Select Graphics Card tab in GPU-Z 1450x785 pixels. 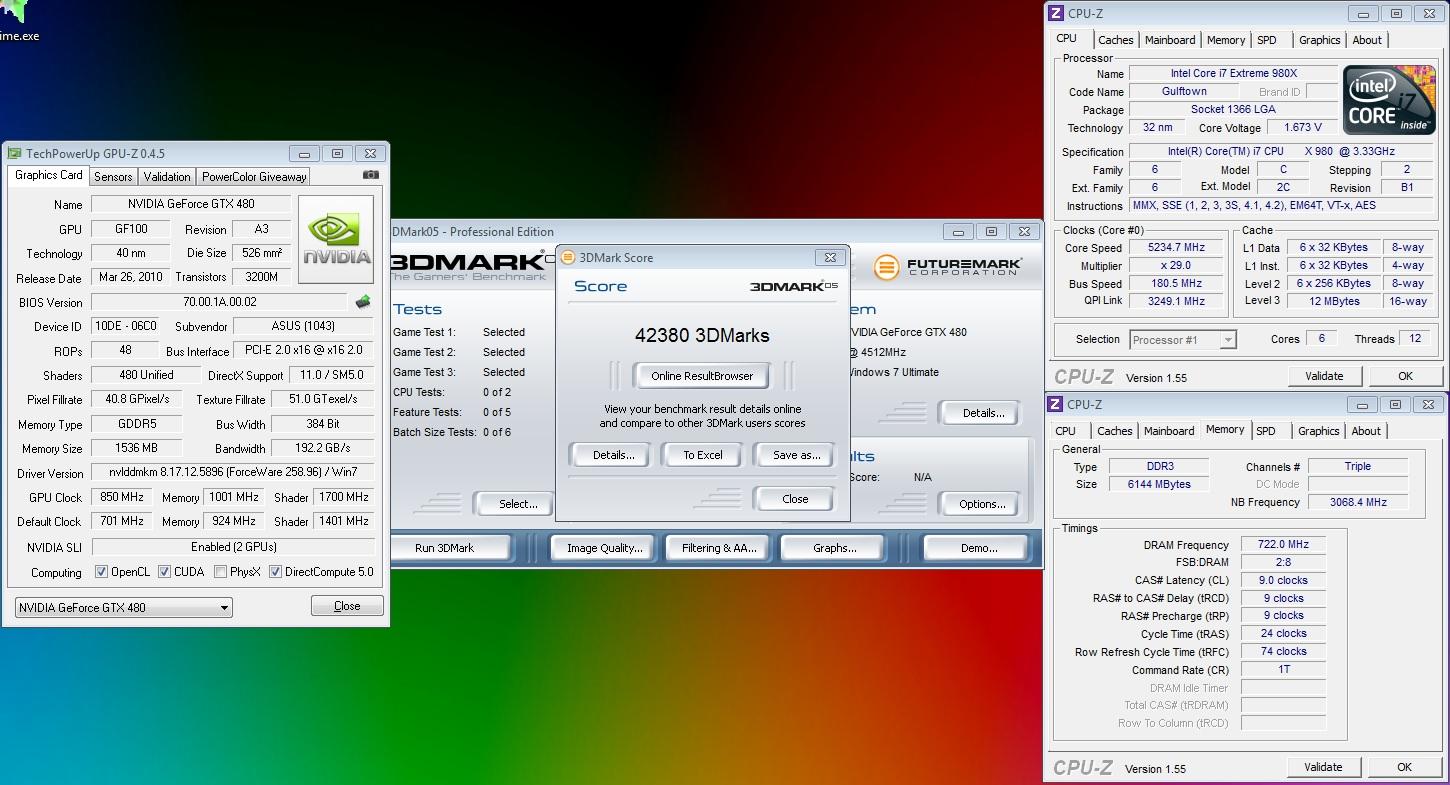(49, 175)
